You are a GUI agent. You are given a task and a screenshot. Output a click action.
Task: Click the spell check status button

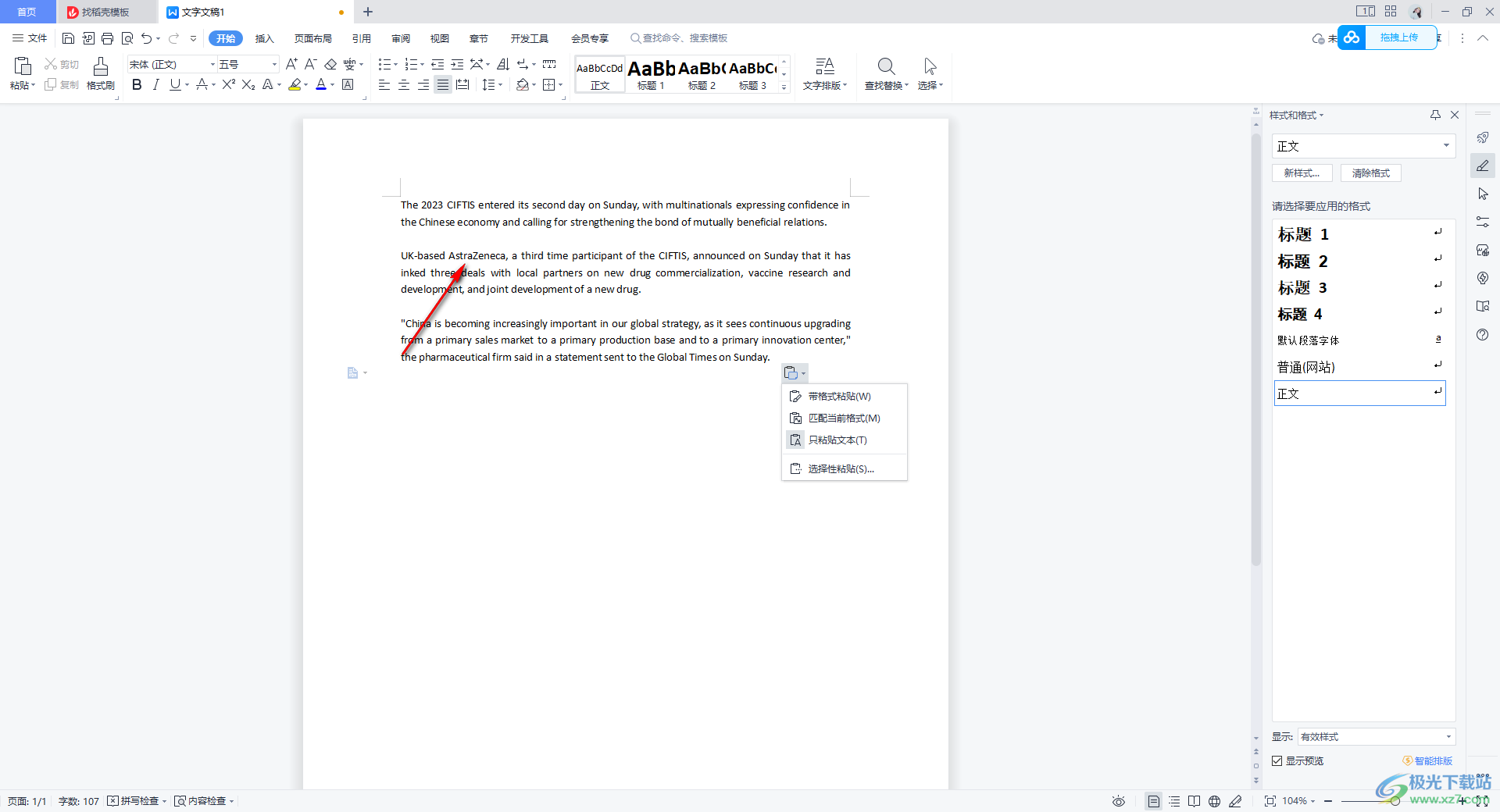point(137,801)
